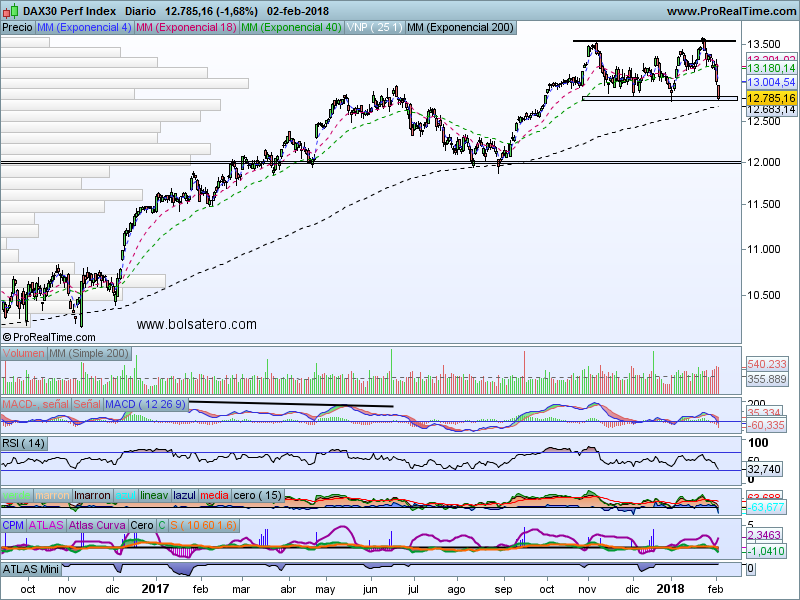Click the RSI (14) indicator label
The height and width of the screenshot is (600, 800).
[23, 443]
